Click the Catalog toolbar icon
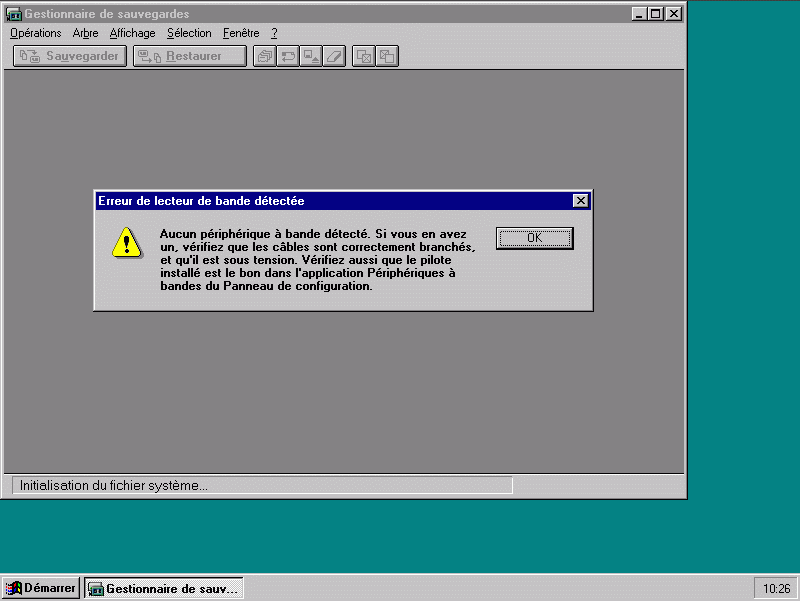 (x=265, y=56)
